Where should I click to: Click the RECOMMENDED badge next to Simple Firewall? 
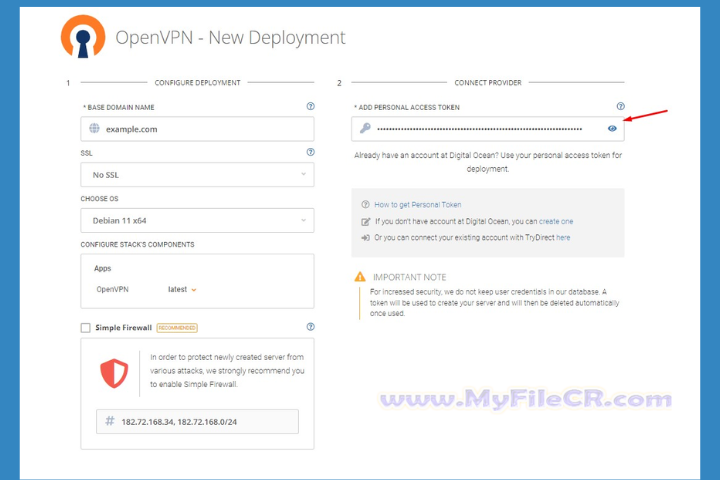[x=177, y=328]
